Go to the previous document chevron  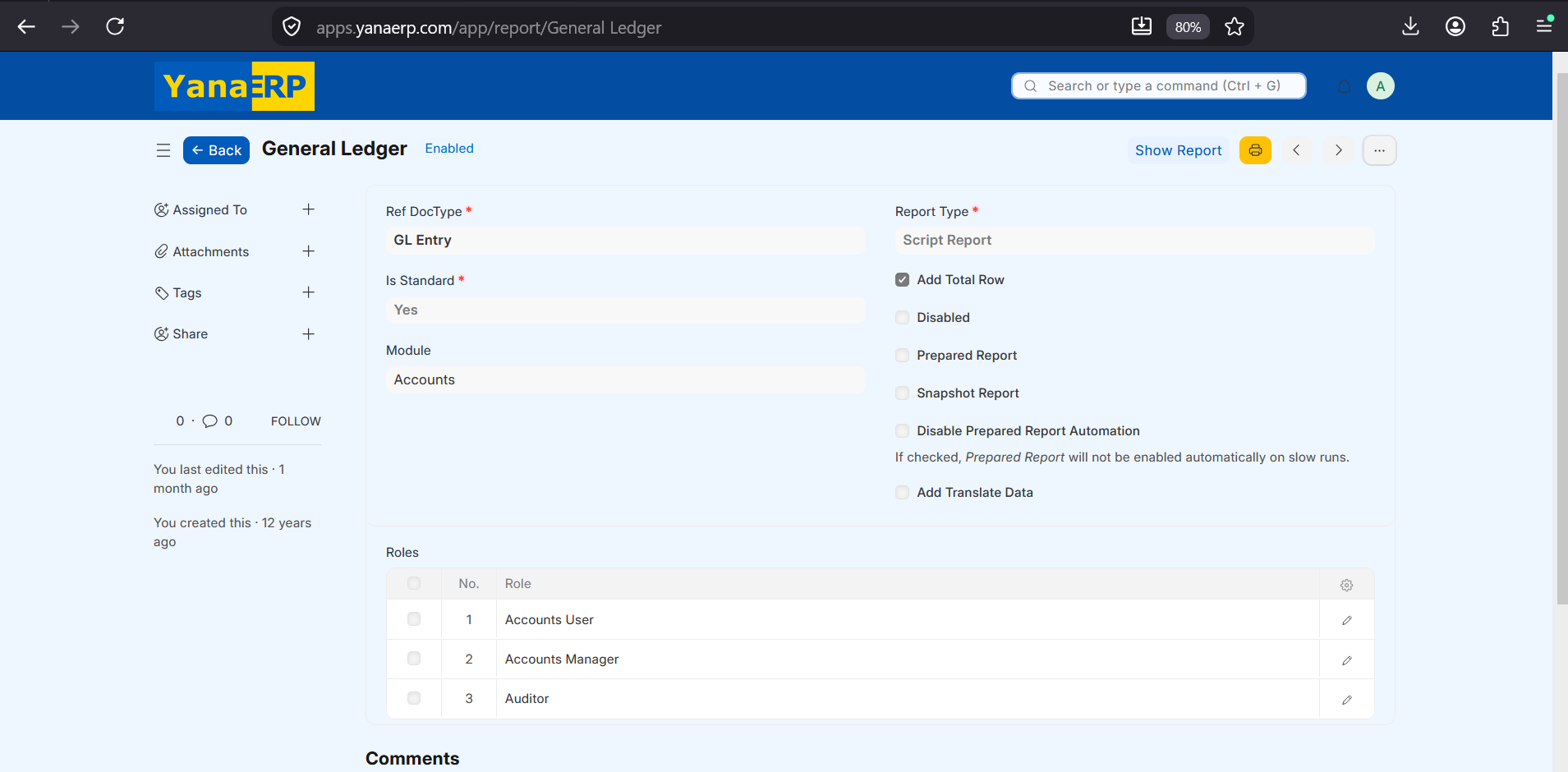(1296, 150)
